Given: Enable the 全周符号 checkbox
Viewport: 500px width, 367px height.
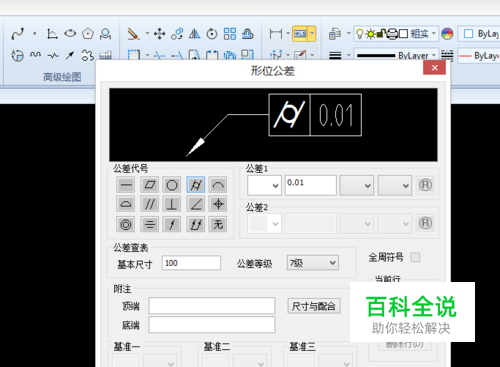Looking at the screenshot, I should 415,257.
